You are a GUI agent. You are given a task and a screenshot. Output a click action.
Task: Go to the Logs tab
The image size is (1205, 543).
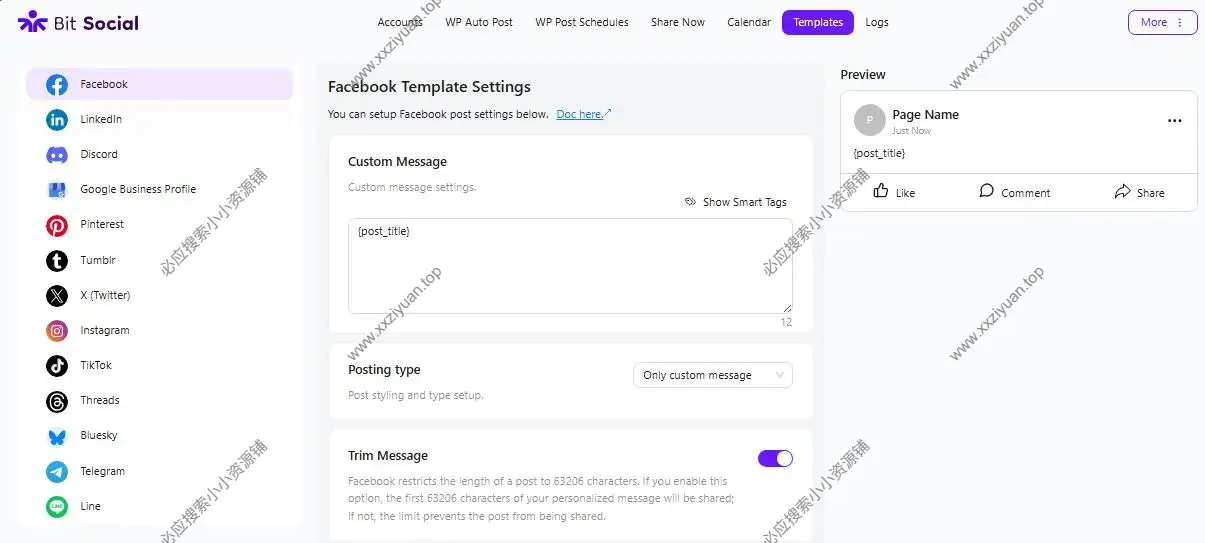coord(877,22)
